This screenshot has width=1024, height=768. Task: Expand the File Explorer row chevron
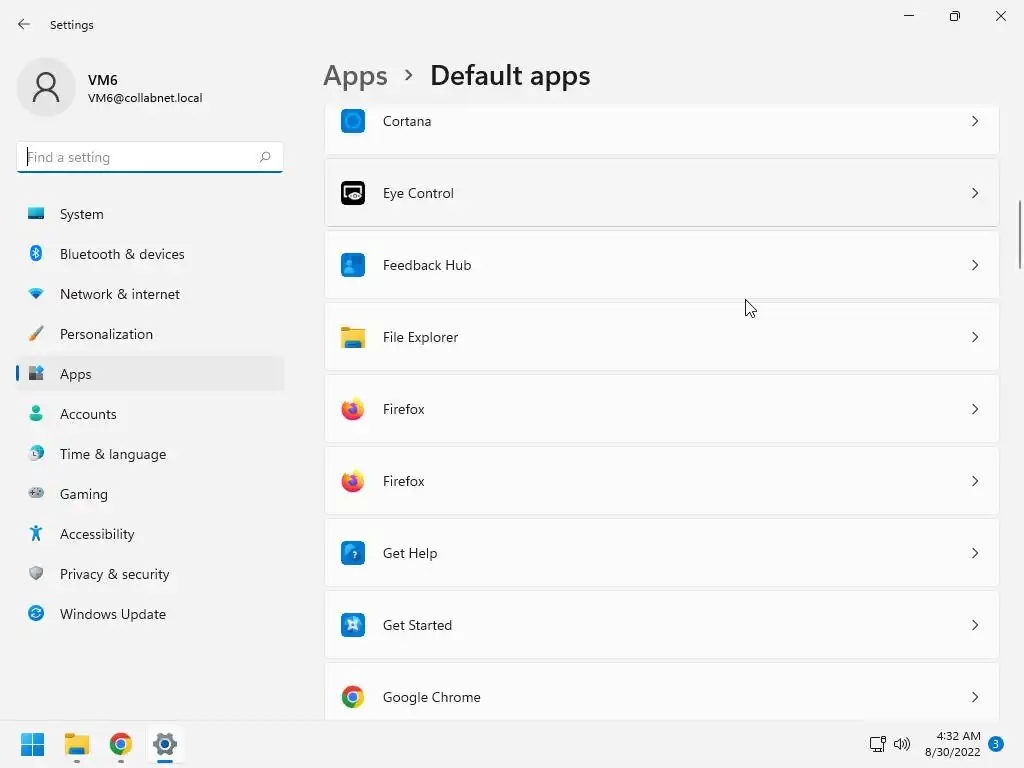click(x=974, y=337)
